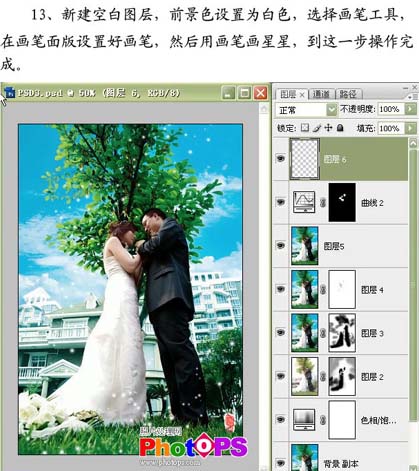Click the link icon on 图层 2

pyautogui.click(x=323, y=377)
